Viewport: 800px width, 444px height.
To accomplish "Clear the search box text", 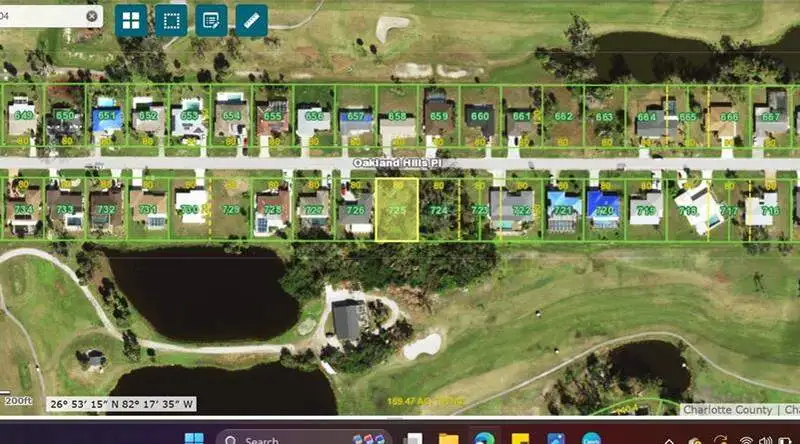I will click(92, 16).
